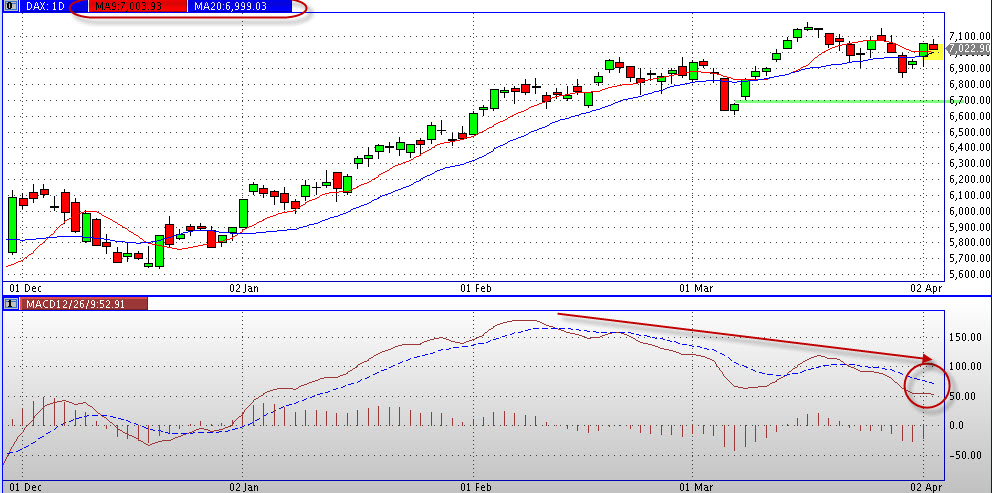This screenshot has height=493, width=992.
Task: Click the 5,600.00 price axis label
Action: point(969,274)
